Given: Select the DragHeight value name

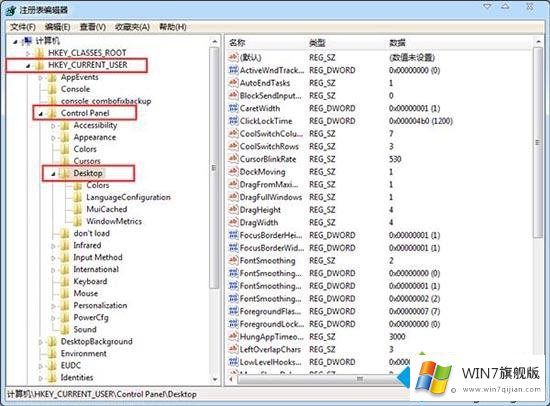Looking at the screenshot, I should coord(260,210).
